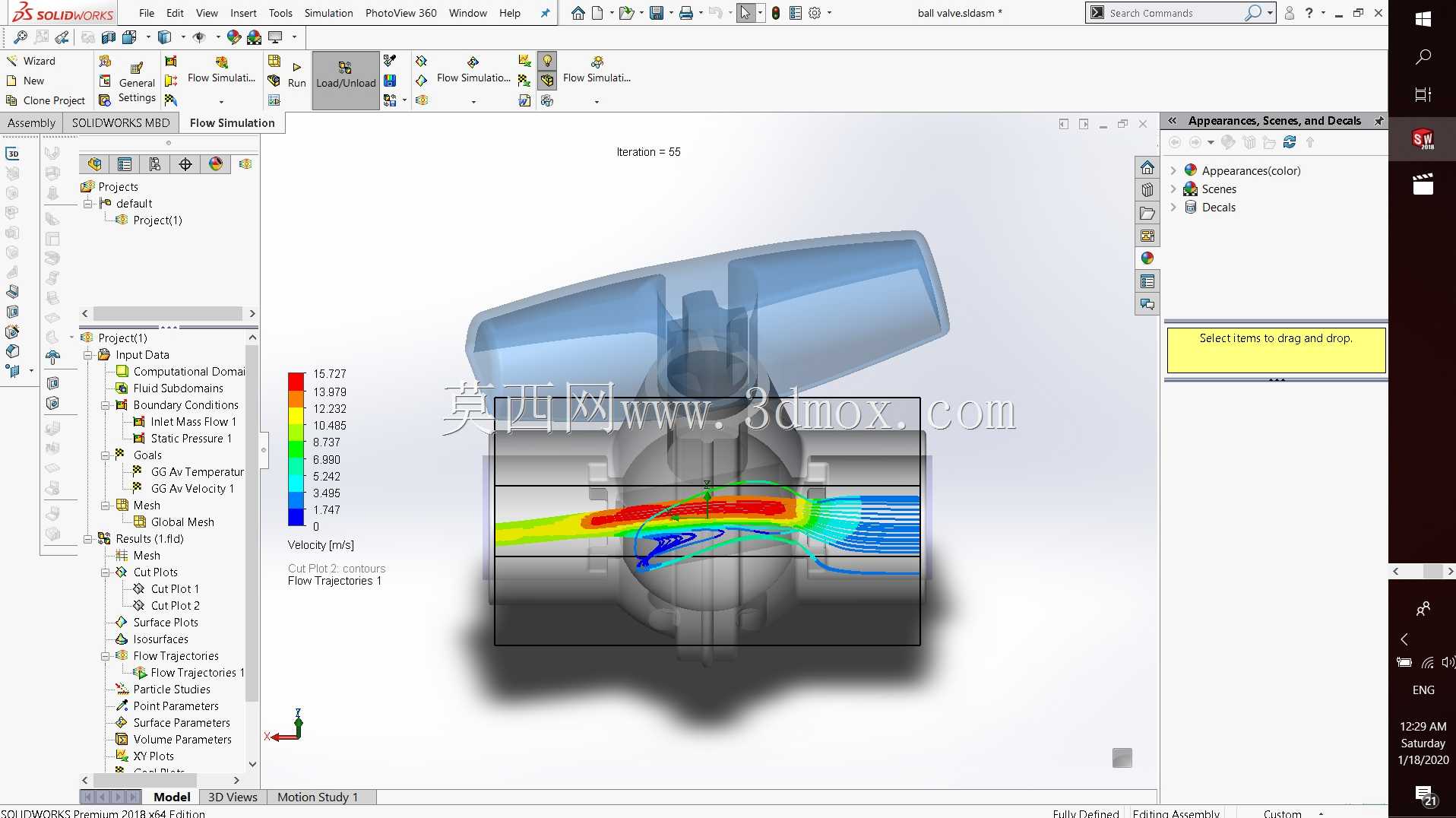Click the upper tree horizontal scrollbar
Image resolution: width=1456 pixels, height=818 pixels.
[168, 313]
